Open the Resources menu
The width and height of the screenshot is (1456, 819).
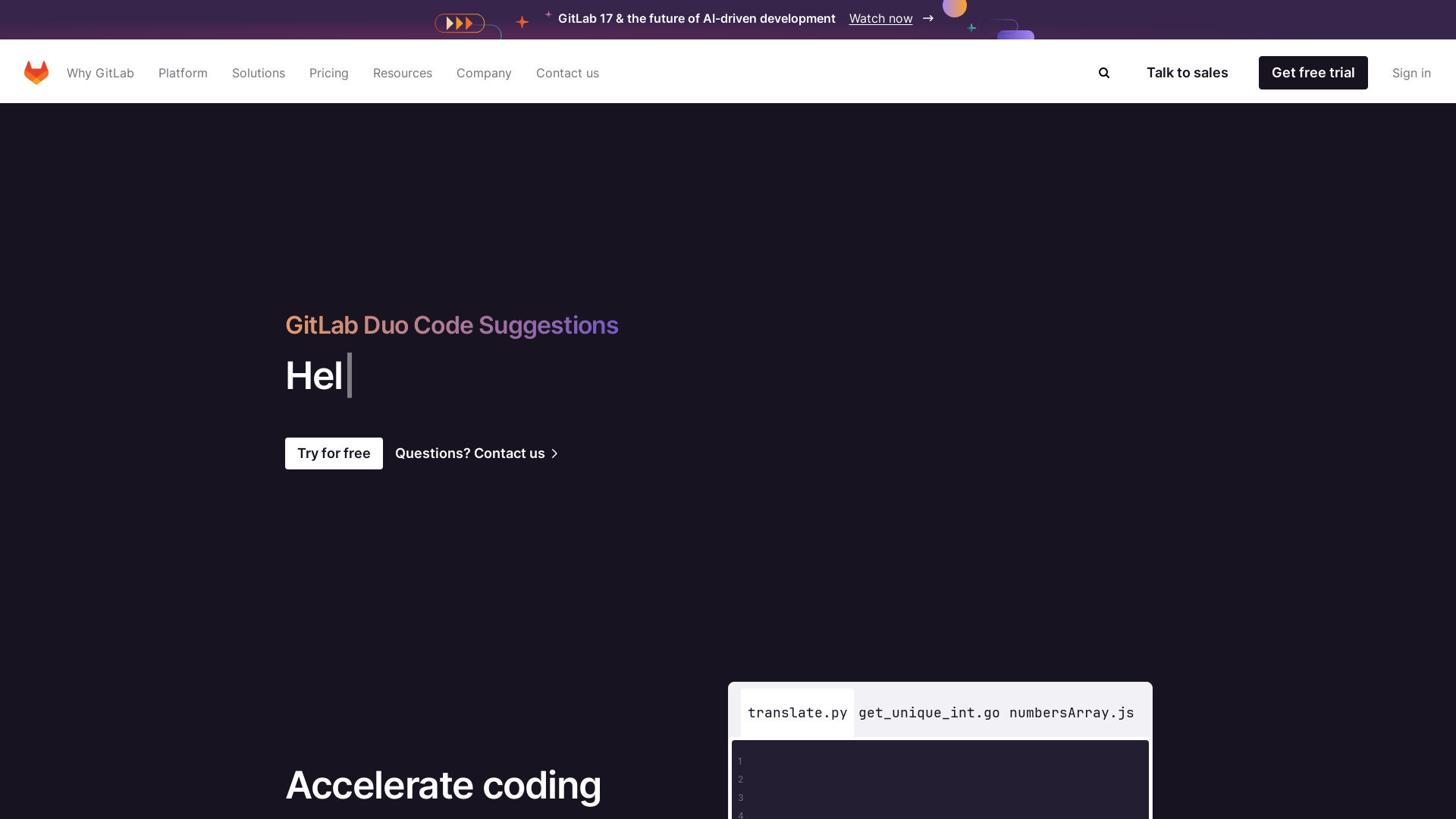pyautogui.click(x=403, y=73)
